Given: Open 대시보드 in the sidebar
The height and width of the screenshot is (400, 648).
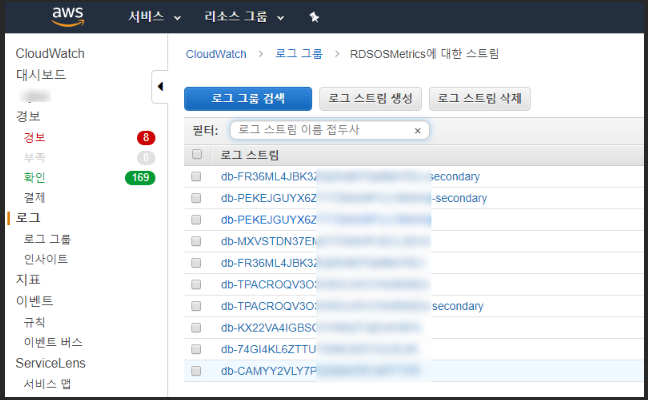Looking at the screenshot, I should [x=40, y=75].
